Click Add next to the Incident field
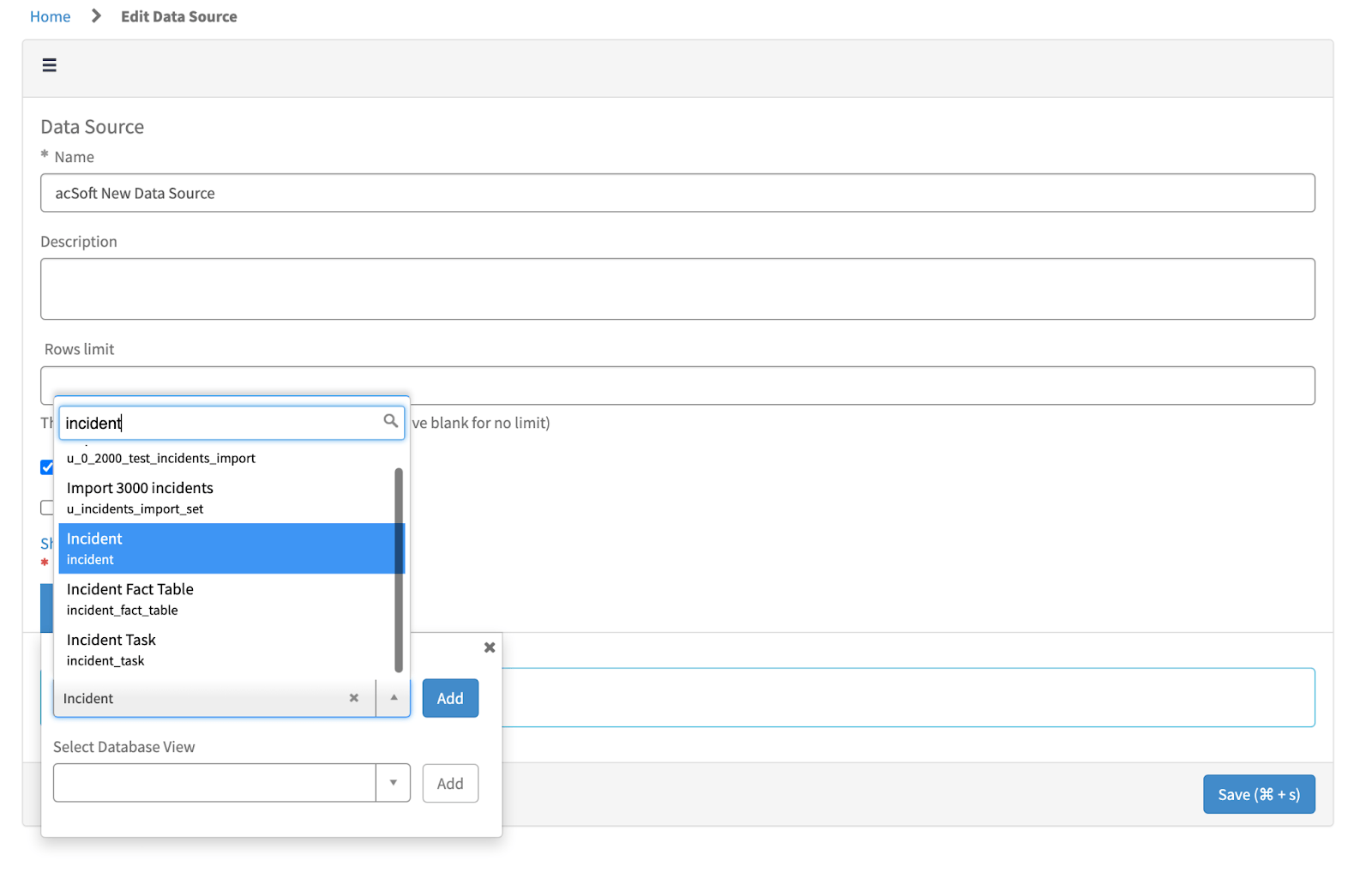 450,698
